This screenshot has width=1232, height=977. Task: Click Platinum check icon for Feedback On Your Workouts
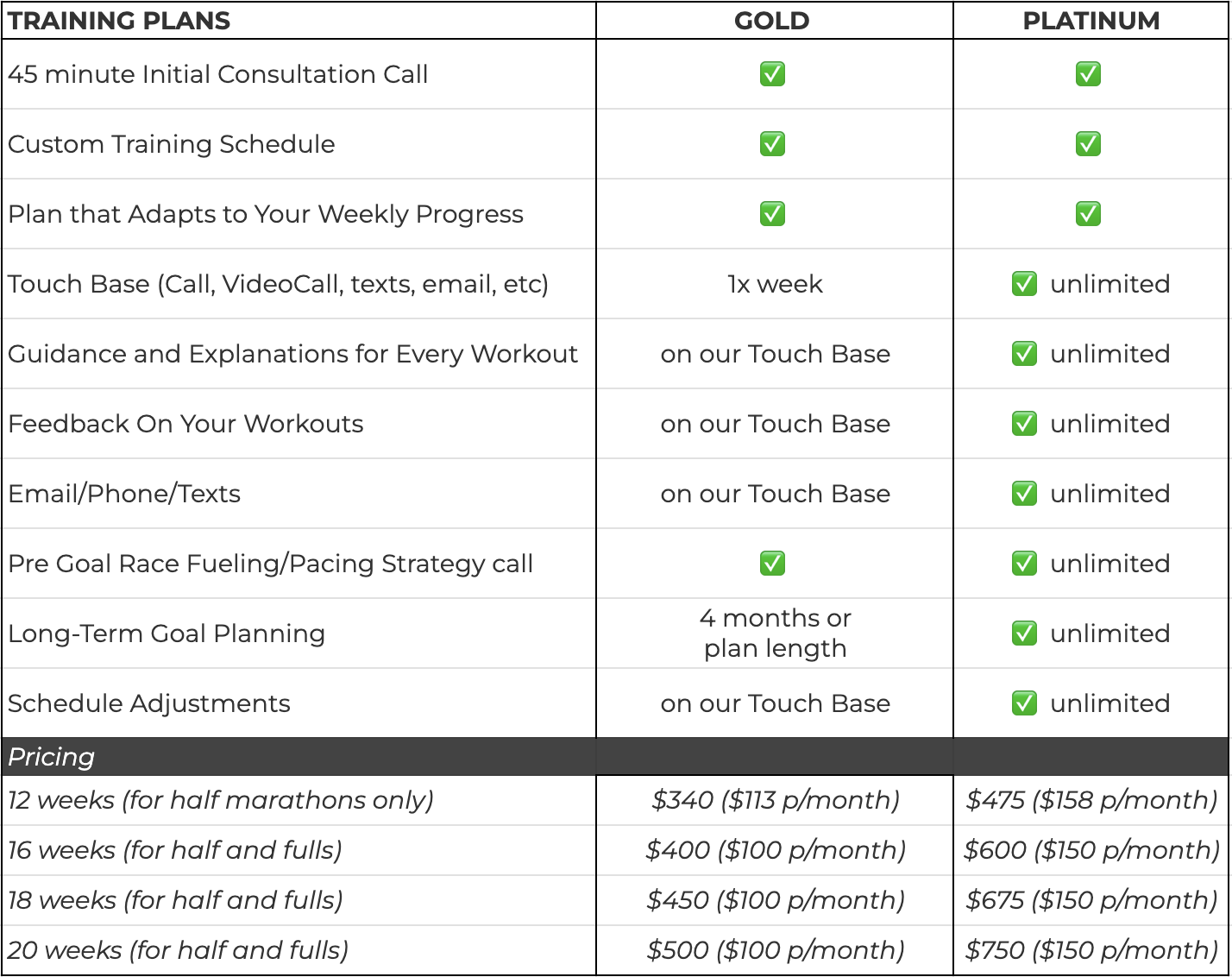coord(1024,424)
